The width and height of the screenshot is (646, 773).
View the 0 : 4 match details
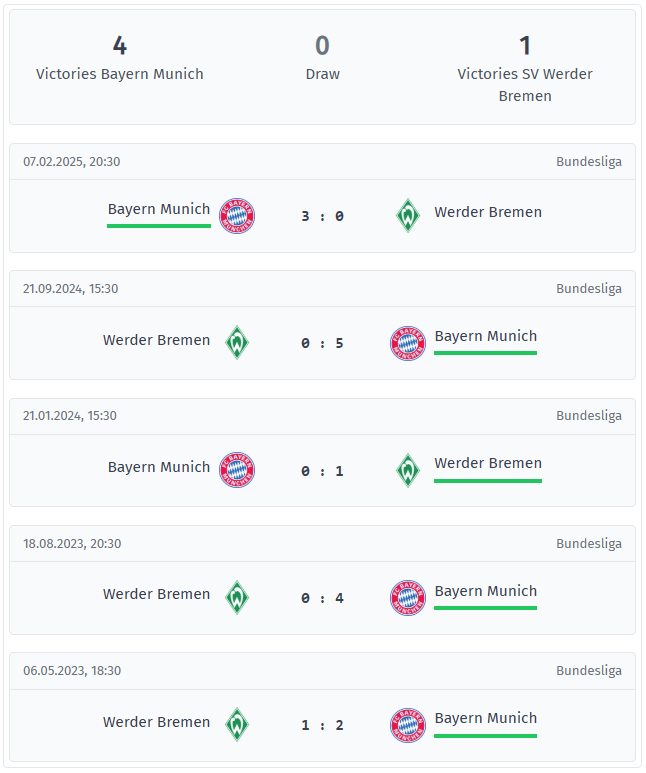[x=322, y=598]
